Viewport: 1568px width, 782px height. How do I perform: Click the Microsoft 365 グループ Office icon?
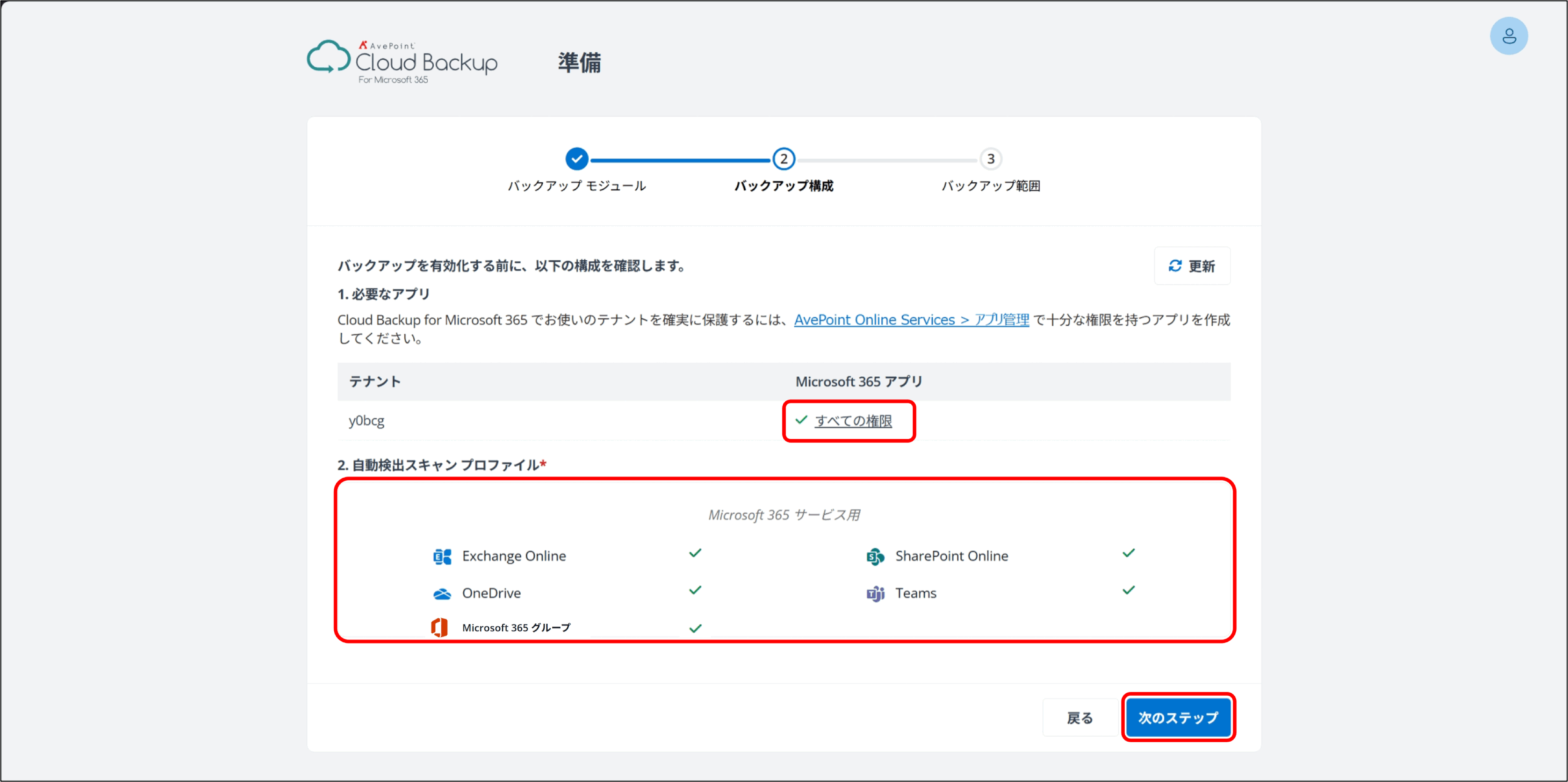(439, 627)
